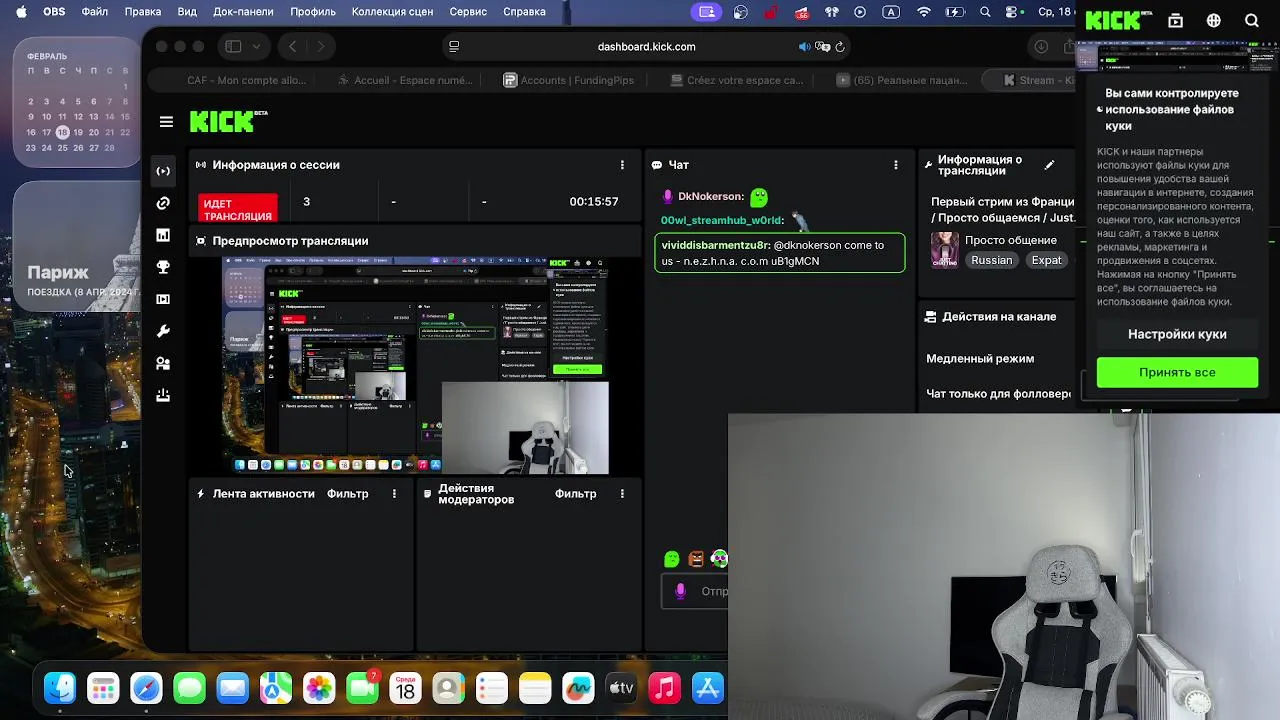Click the Wi-Fi icon in the menu bar

pyautogui.click(x=924, y=12)
